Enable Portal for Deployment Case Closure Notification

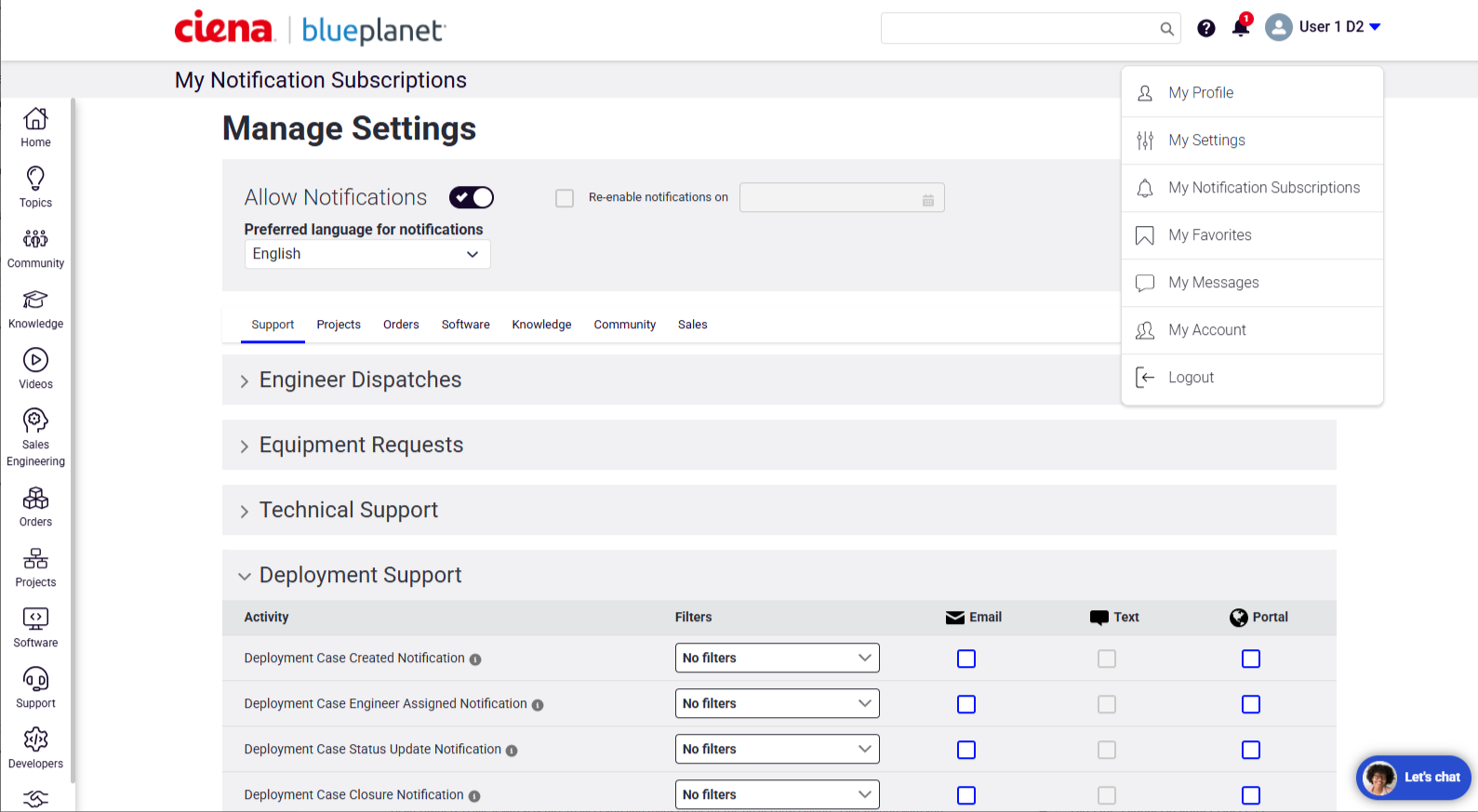(x=1251, y=795)
